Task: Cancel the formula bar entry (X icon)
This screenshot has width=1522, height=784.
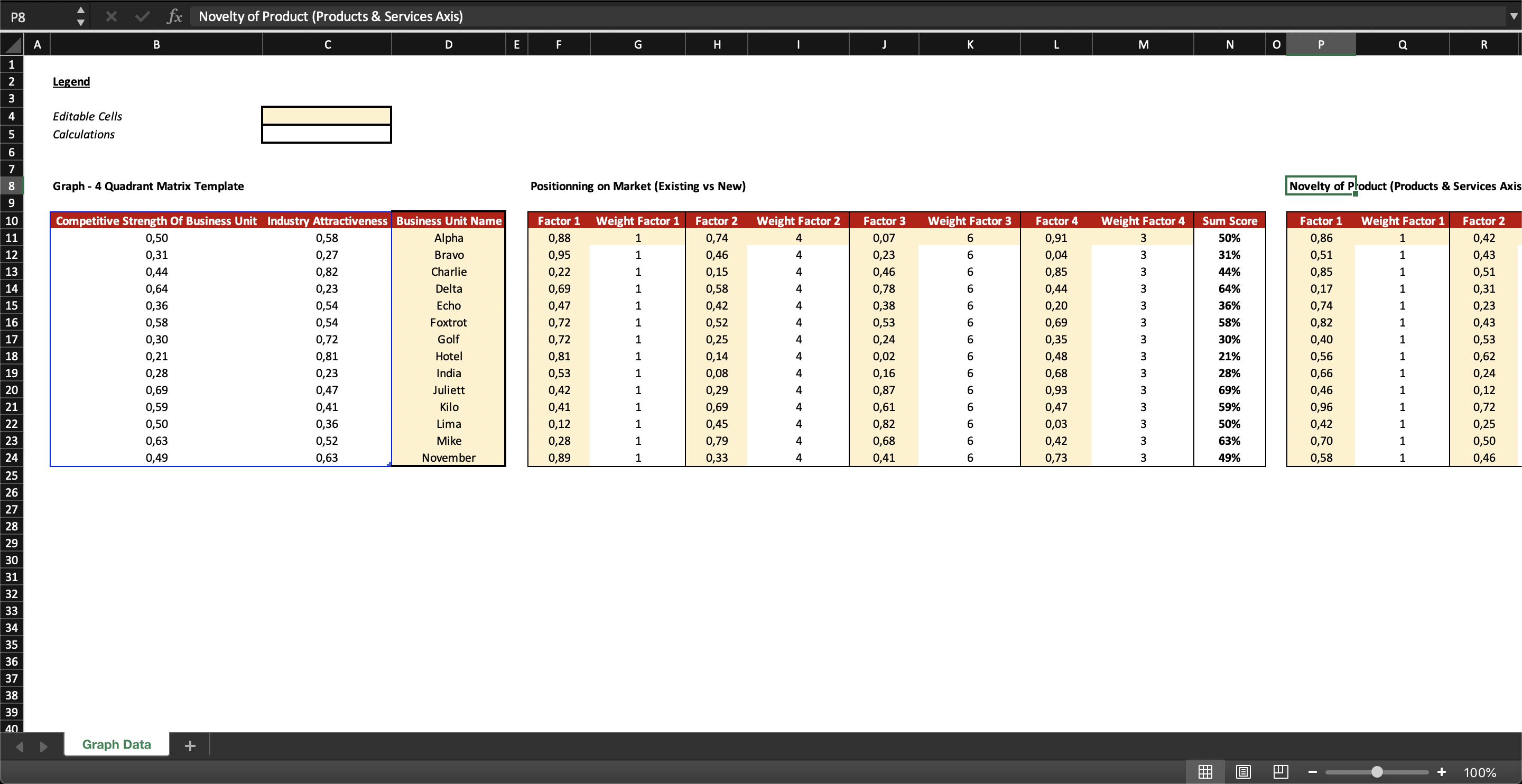Action: coord(111,16)
